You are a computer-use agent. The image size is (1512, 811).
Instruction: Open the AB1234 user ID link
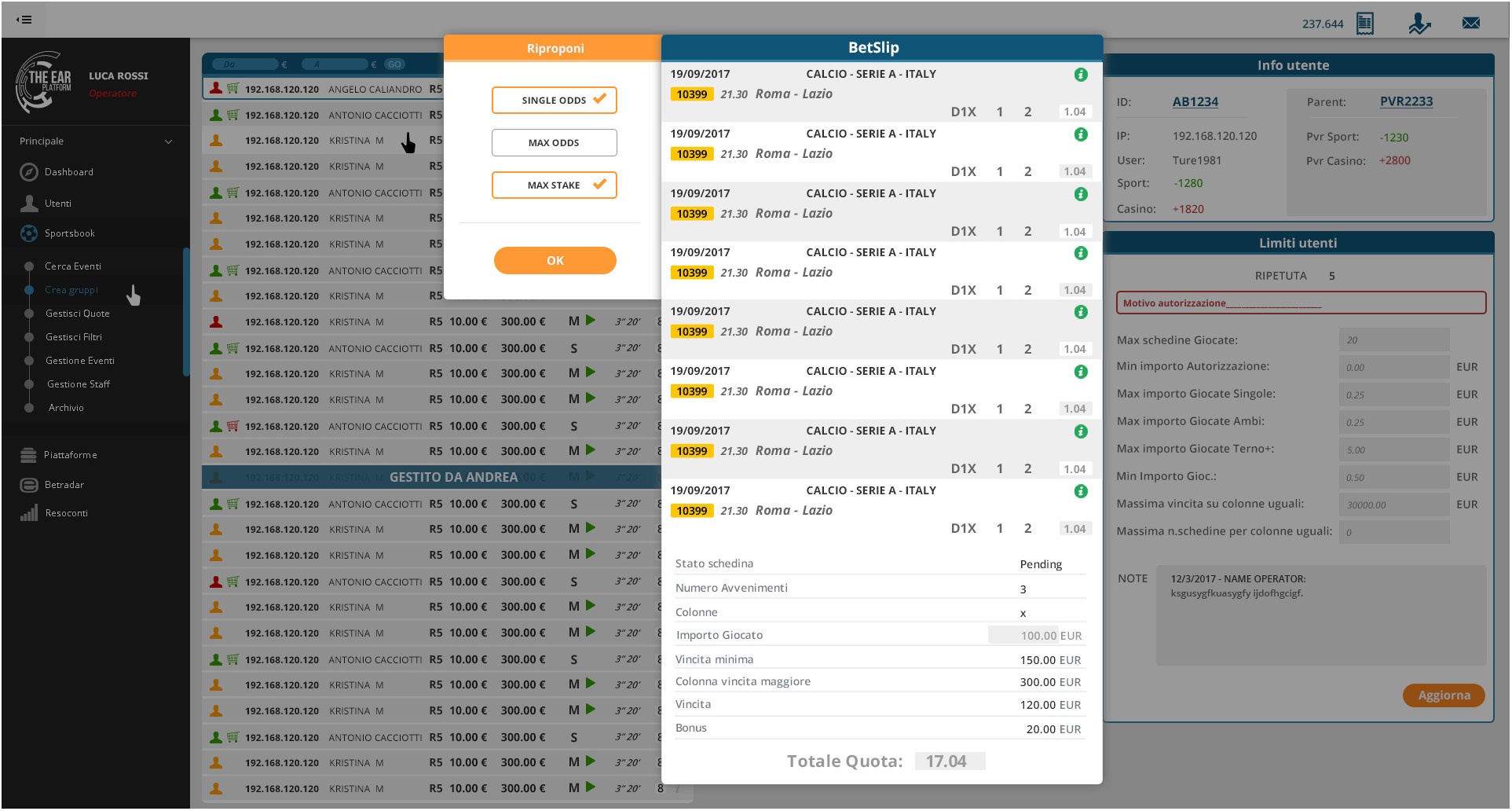coord(1195,102)
